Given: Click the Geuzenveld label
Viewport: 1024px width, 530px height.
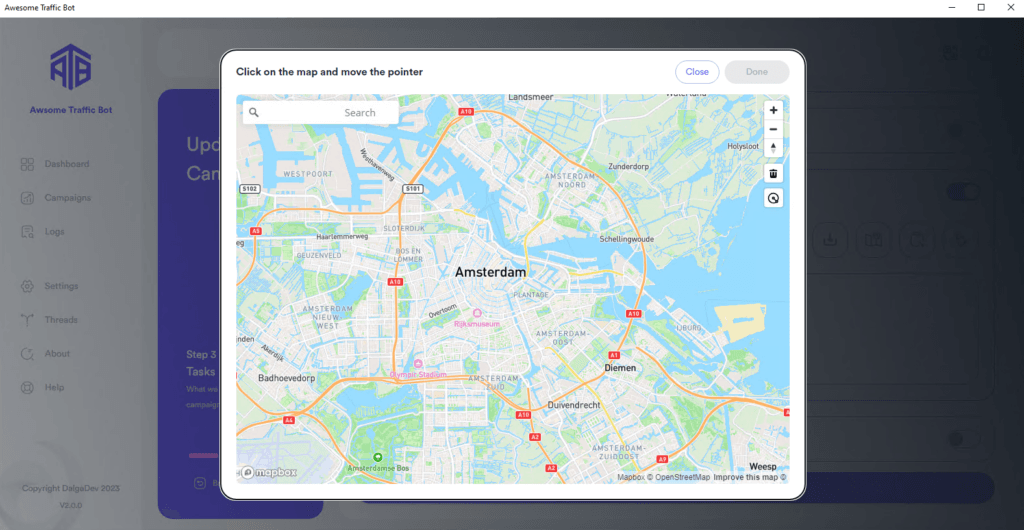Looking at the screenshot, I should (319, 256).
